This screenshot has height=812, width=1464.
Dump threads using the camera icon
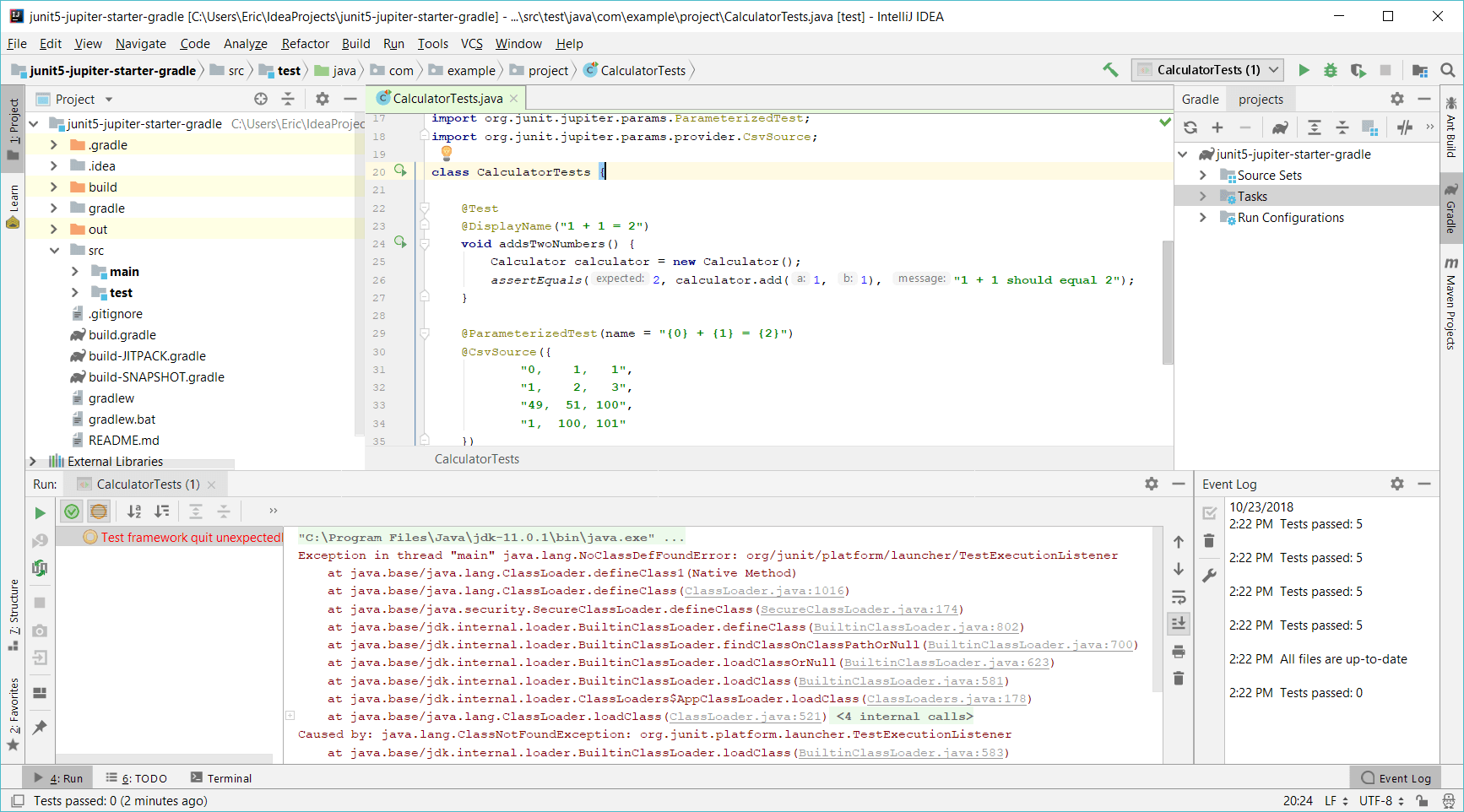coord(40,631)
